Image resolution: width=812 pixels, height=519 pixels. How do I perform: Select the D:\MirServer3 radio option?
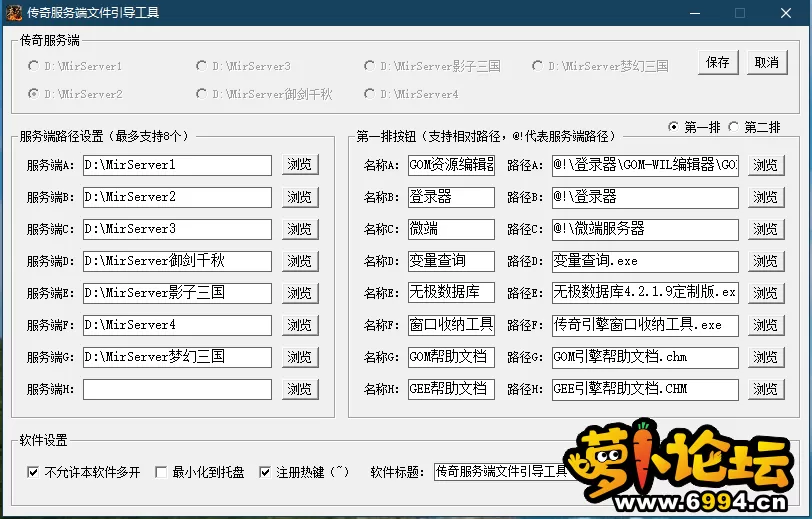pyautogui.click(x=243, y=66)
